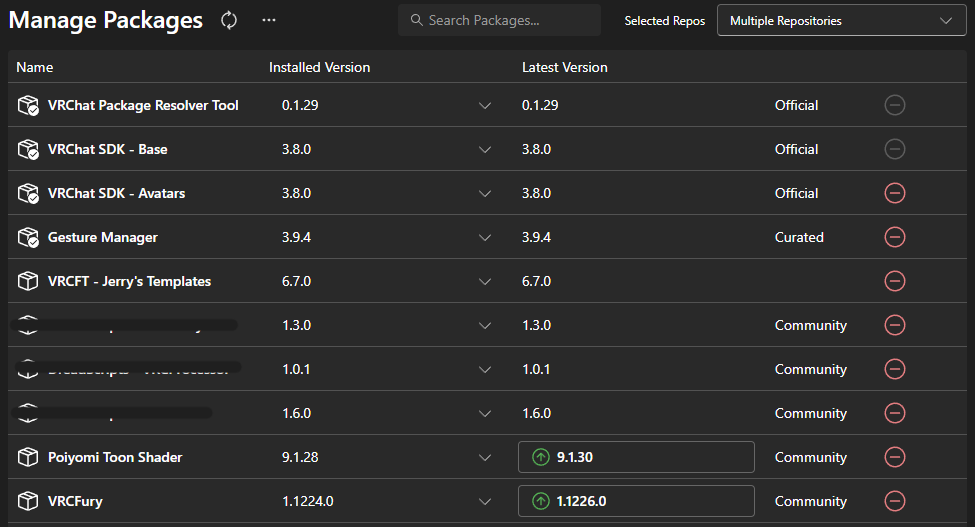Click installed version 1.1224.0 of VRCFury

click(x=308, y=502)
